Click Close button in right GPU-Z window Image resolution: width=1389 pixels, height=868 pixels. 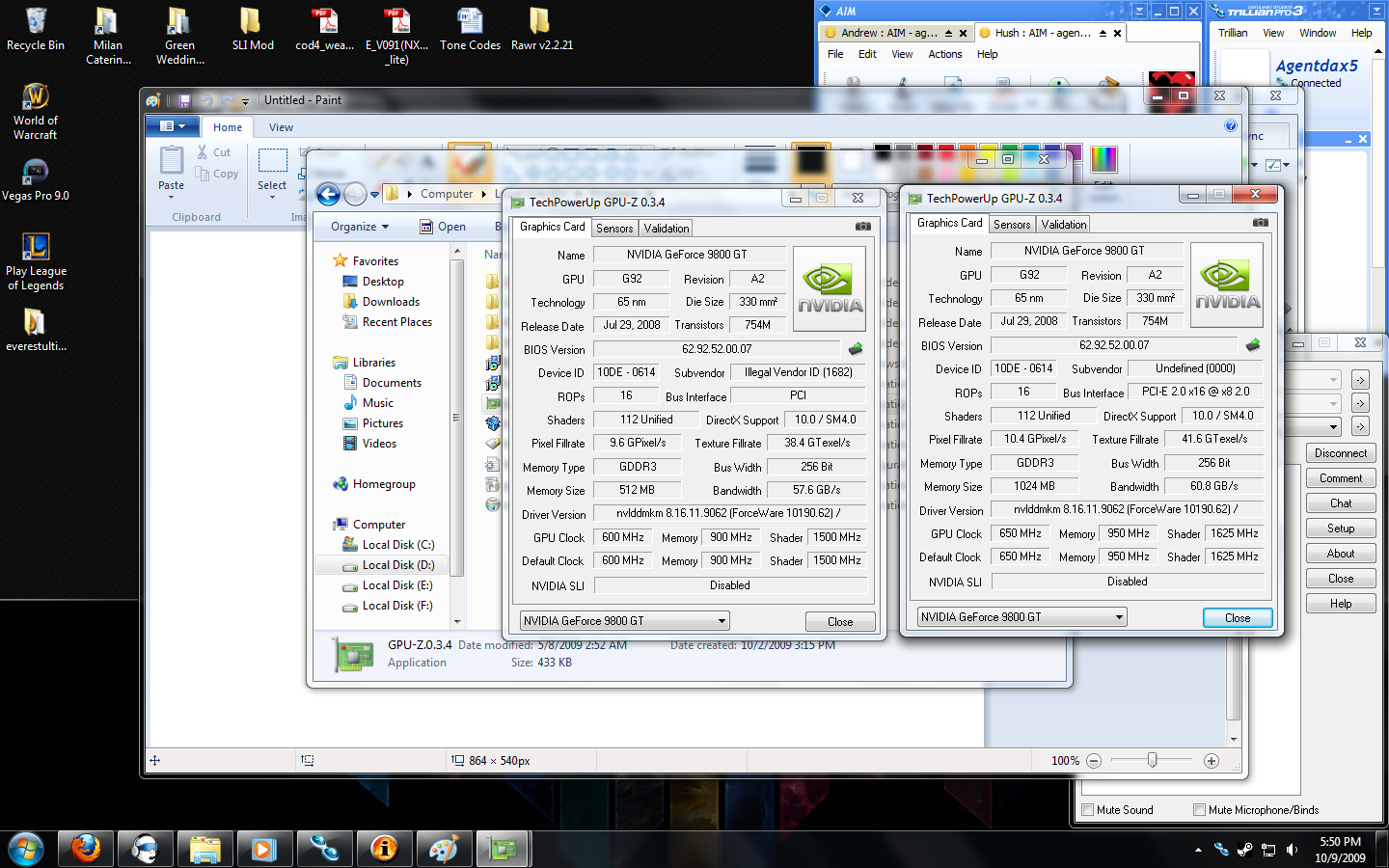click(x=1238, y=618)
